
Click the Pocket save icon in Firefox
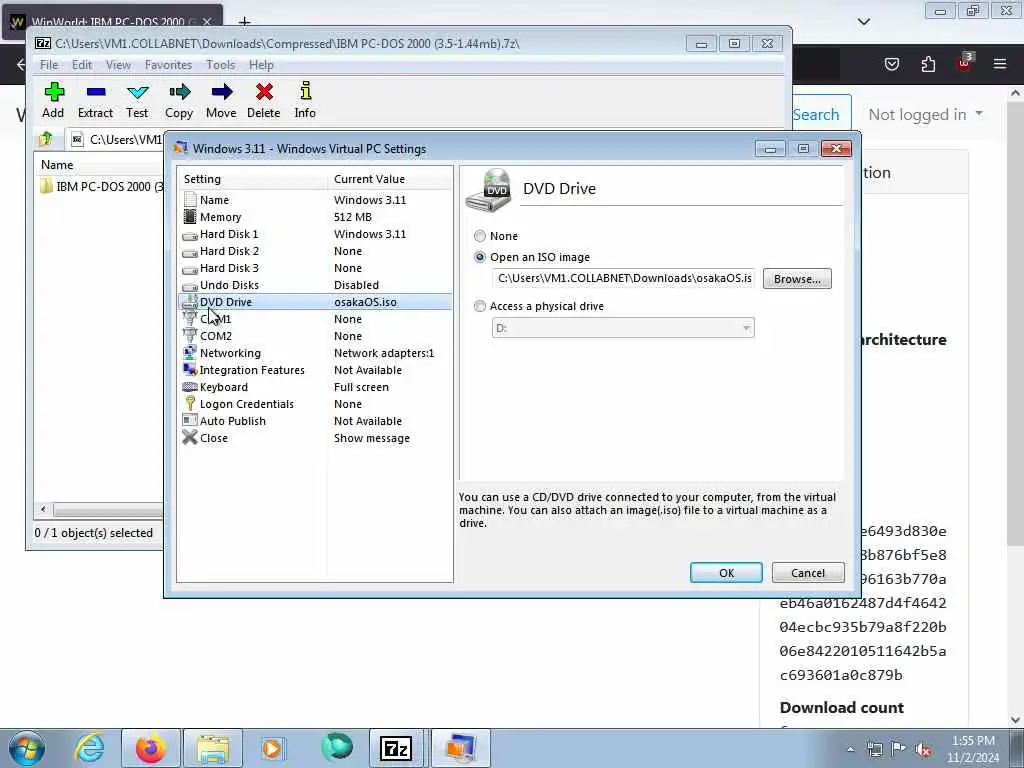pyautogui.click(x=892, y=64)
